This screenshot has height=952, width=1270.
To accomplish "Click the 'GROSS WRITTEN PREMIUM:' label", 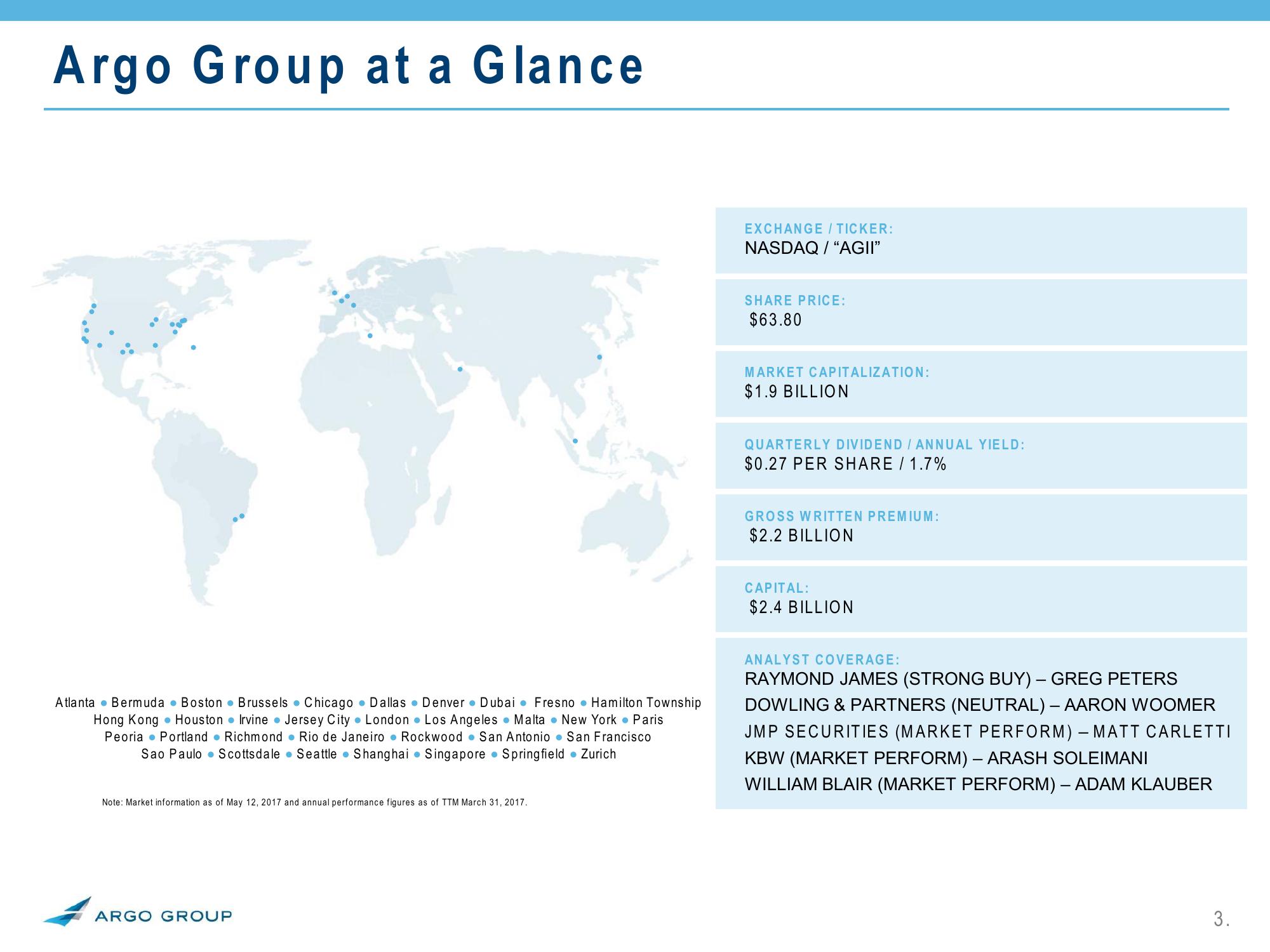I will coord(841,516).
